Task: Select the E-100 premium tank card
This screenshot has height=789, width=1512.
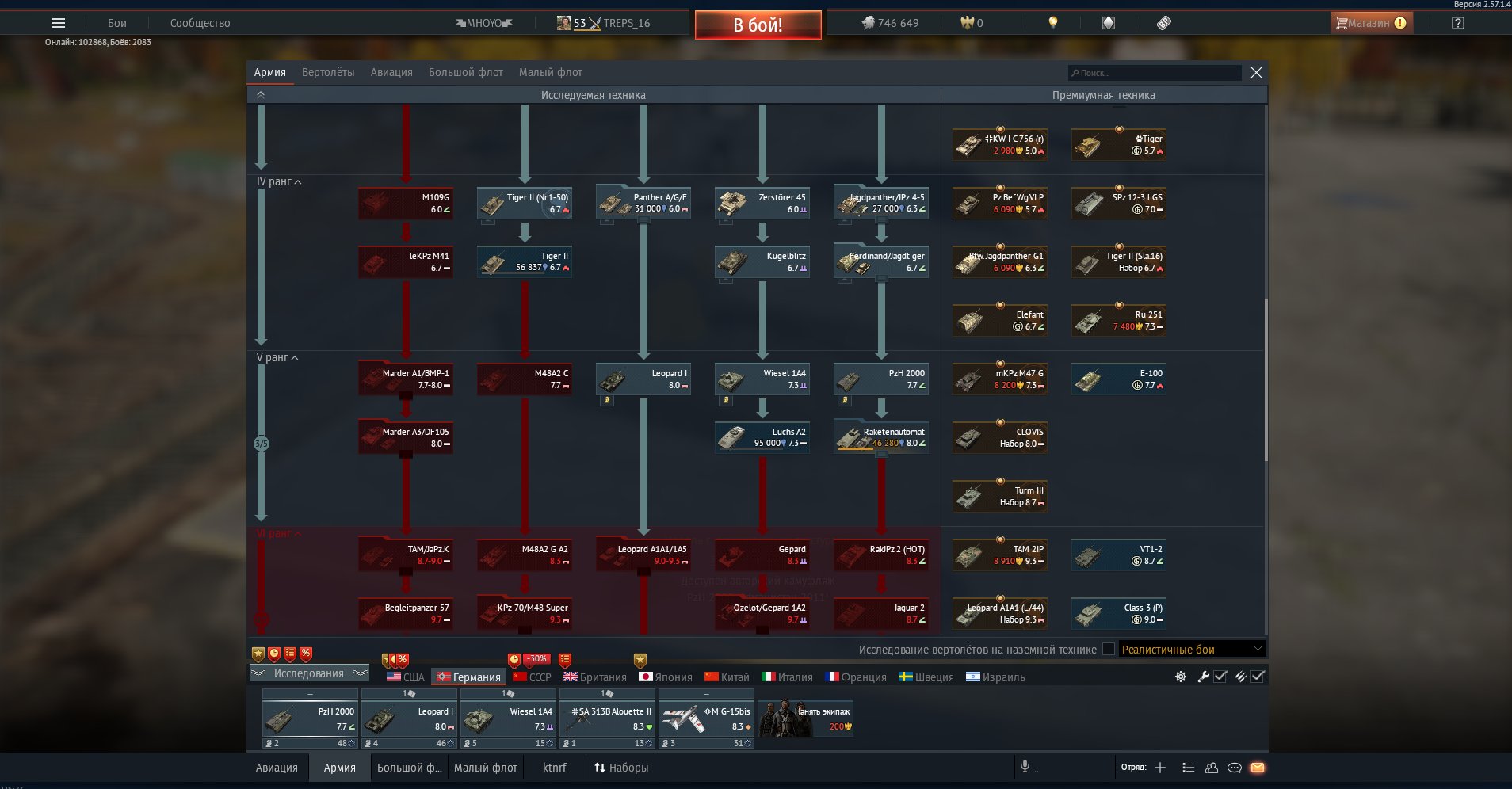Action: 1118,379
